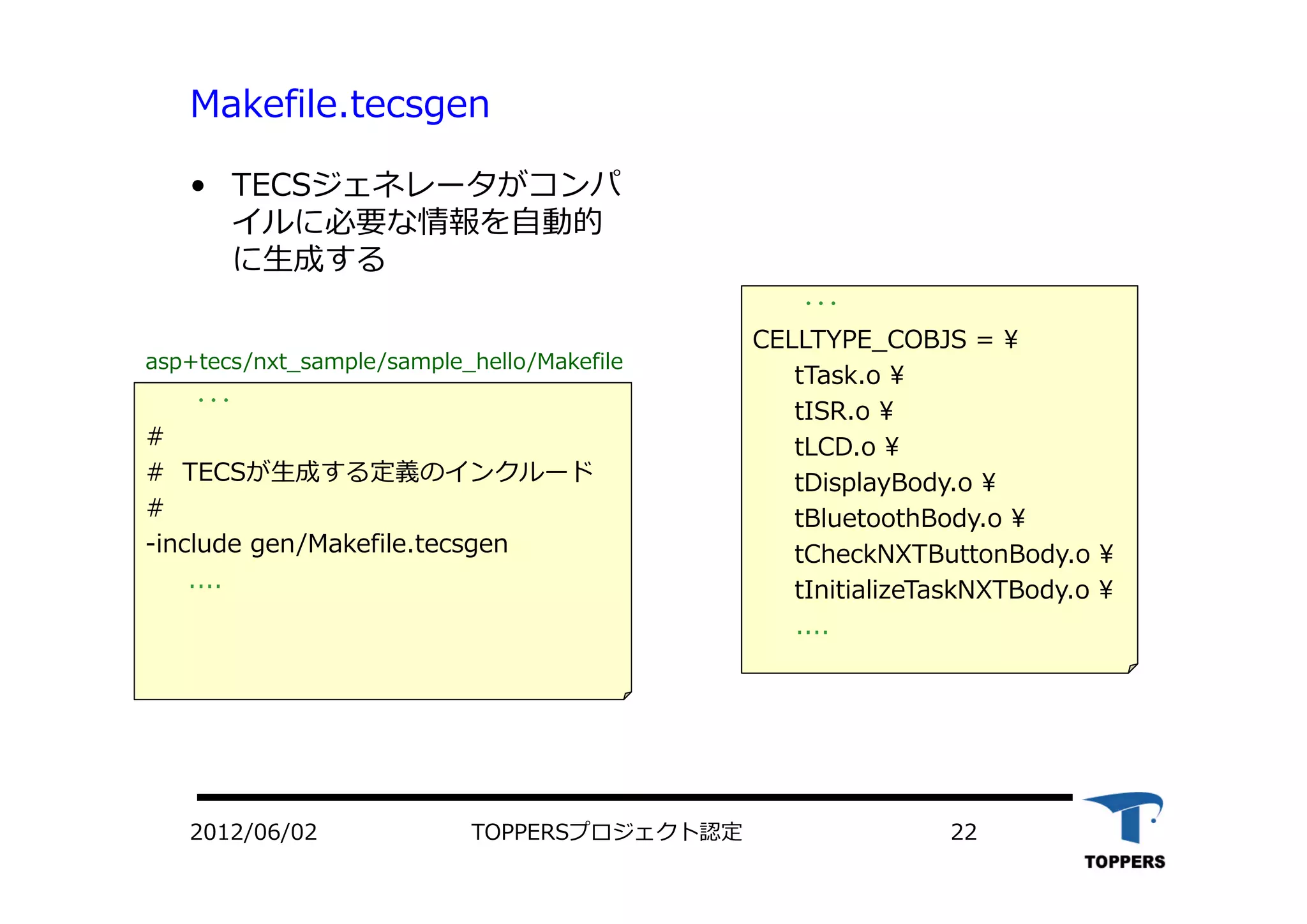Viewport: 1307px width, 924px height.
Task: Click the CELLTYPE_COBJS = ¥ line
Action: (885, 340)
